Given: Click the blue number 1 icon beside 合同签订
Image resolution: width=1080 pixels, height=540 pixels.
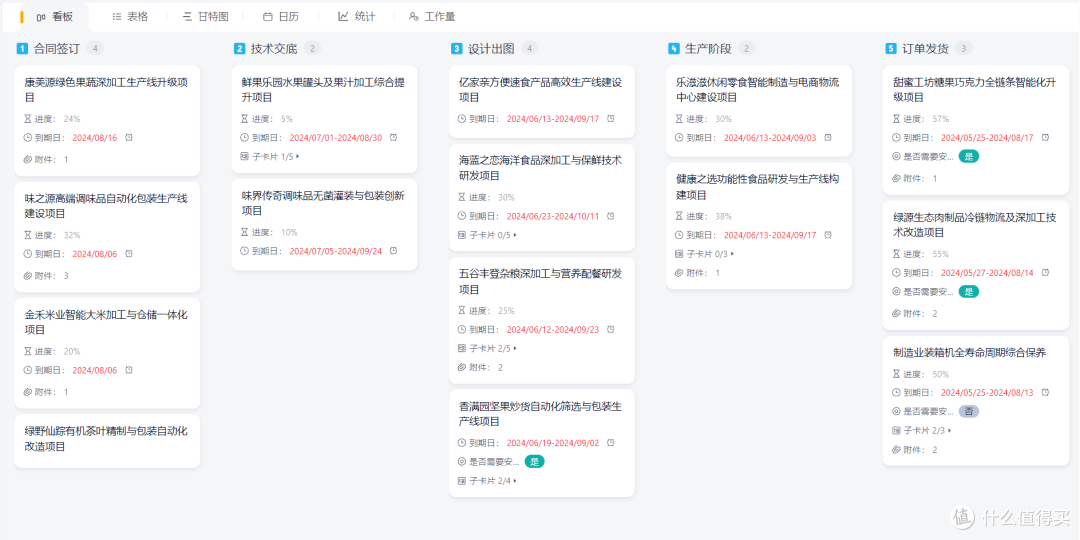Looking at the screenshot, I should [x=22, y=49].
